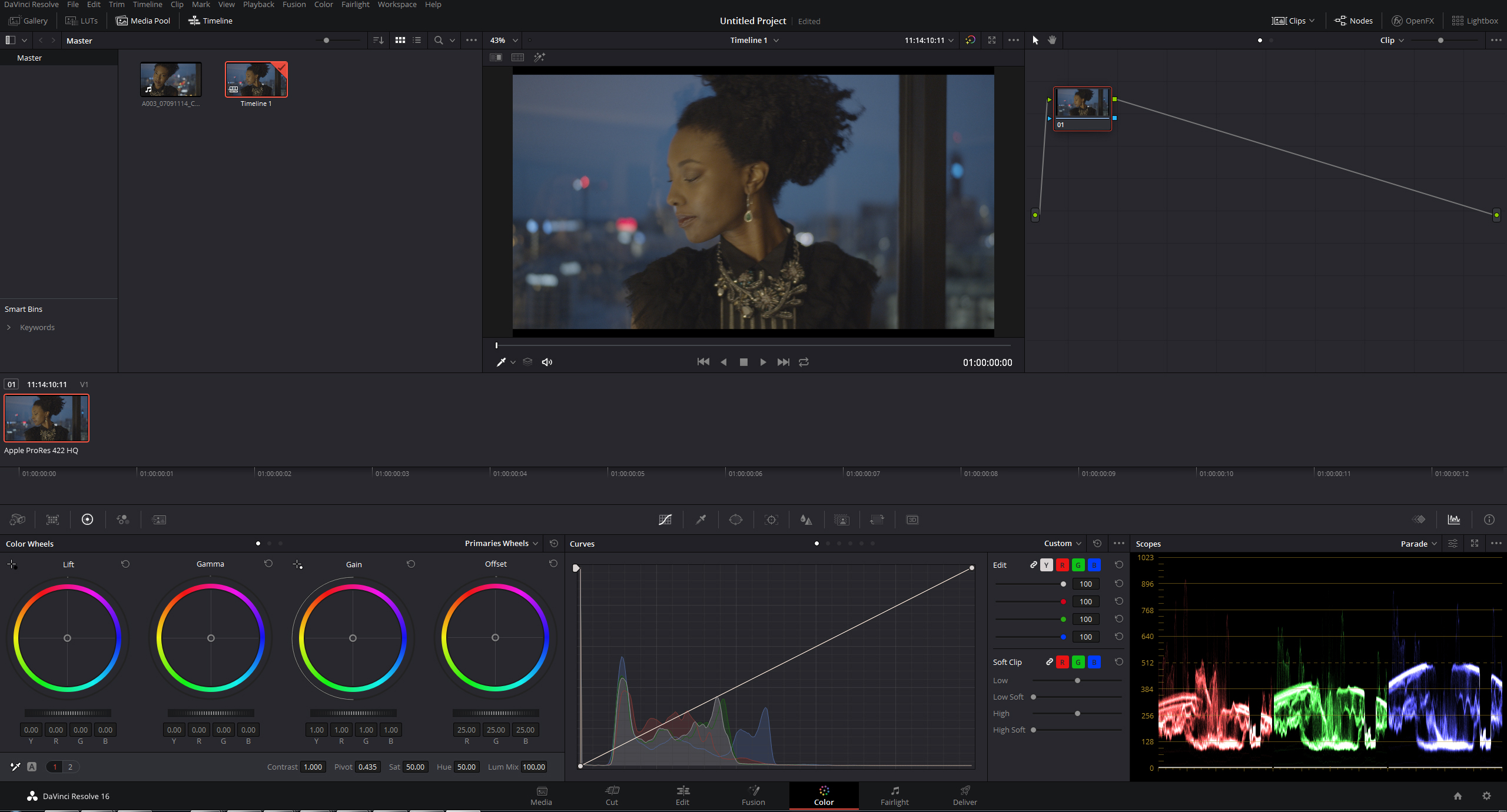Image resolution: width=1507 pixels, height=812 pixels.
Task: Mute audio with the speaker icon
Action: coord(547,362)
